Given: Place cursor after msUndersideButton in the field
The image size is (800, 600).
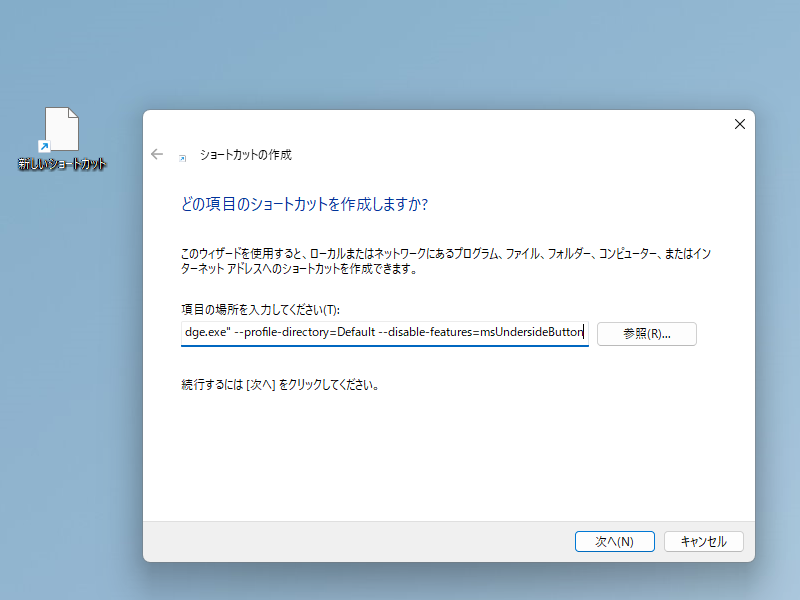Looking at the screenshot, I should tap(583, 334).
